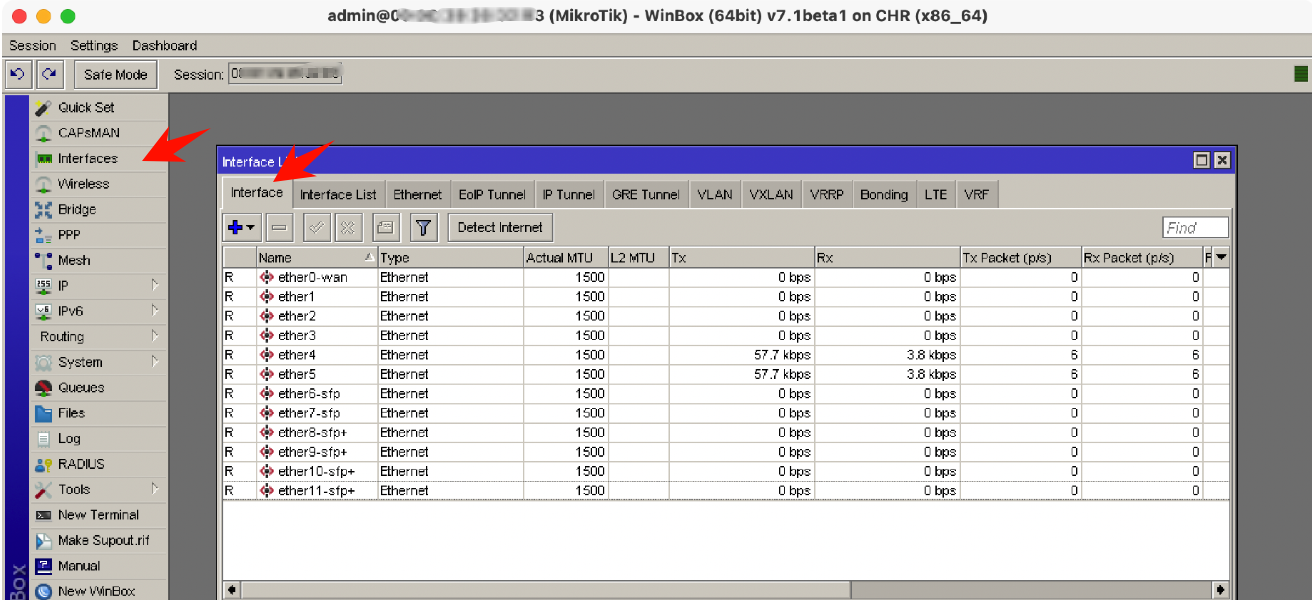Sort the table by Name column

pos(317,258)
